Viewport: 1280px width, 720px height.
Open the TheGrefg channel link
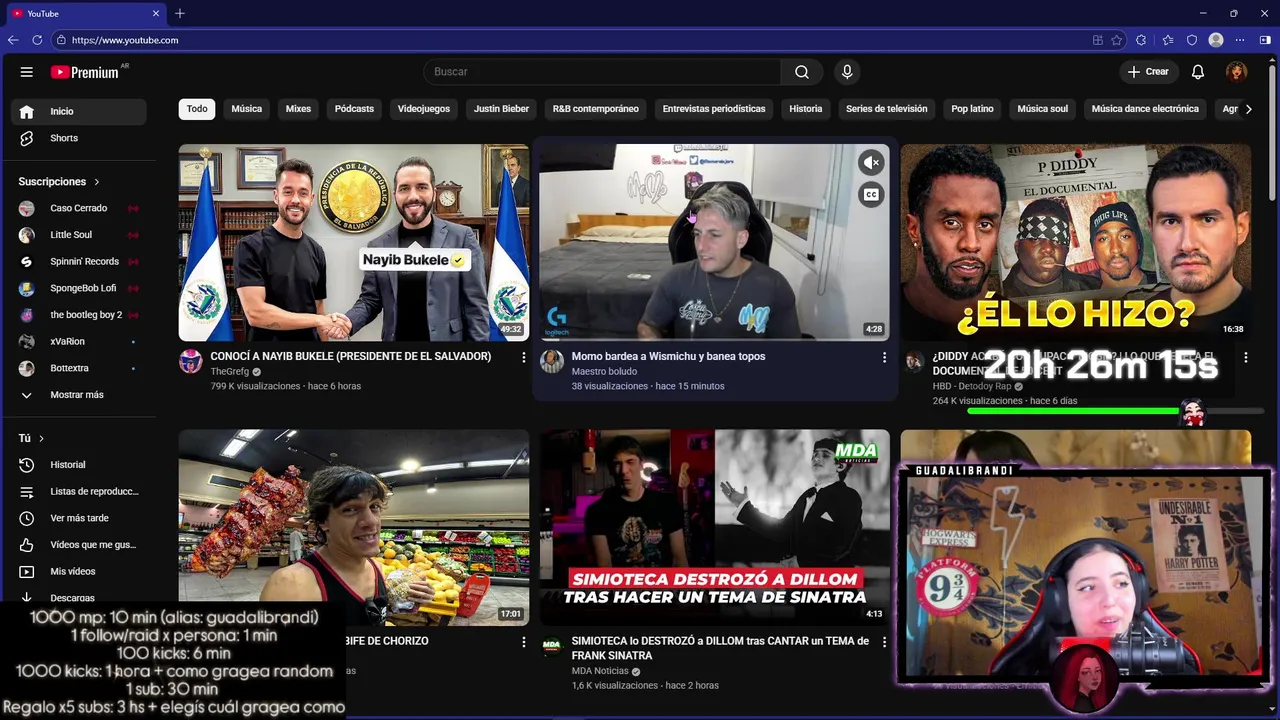click(x=229, y=372)
